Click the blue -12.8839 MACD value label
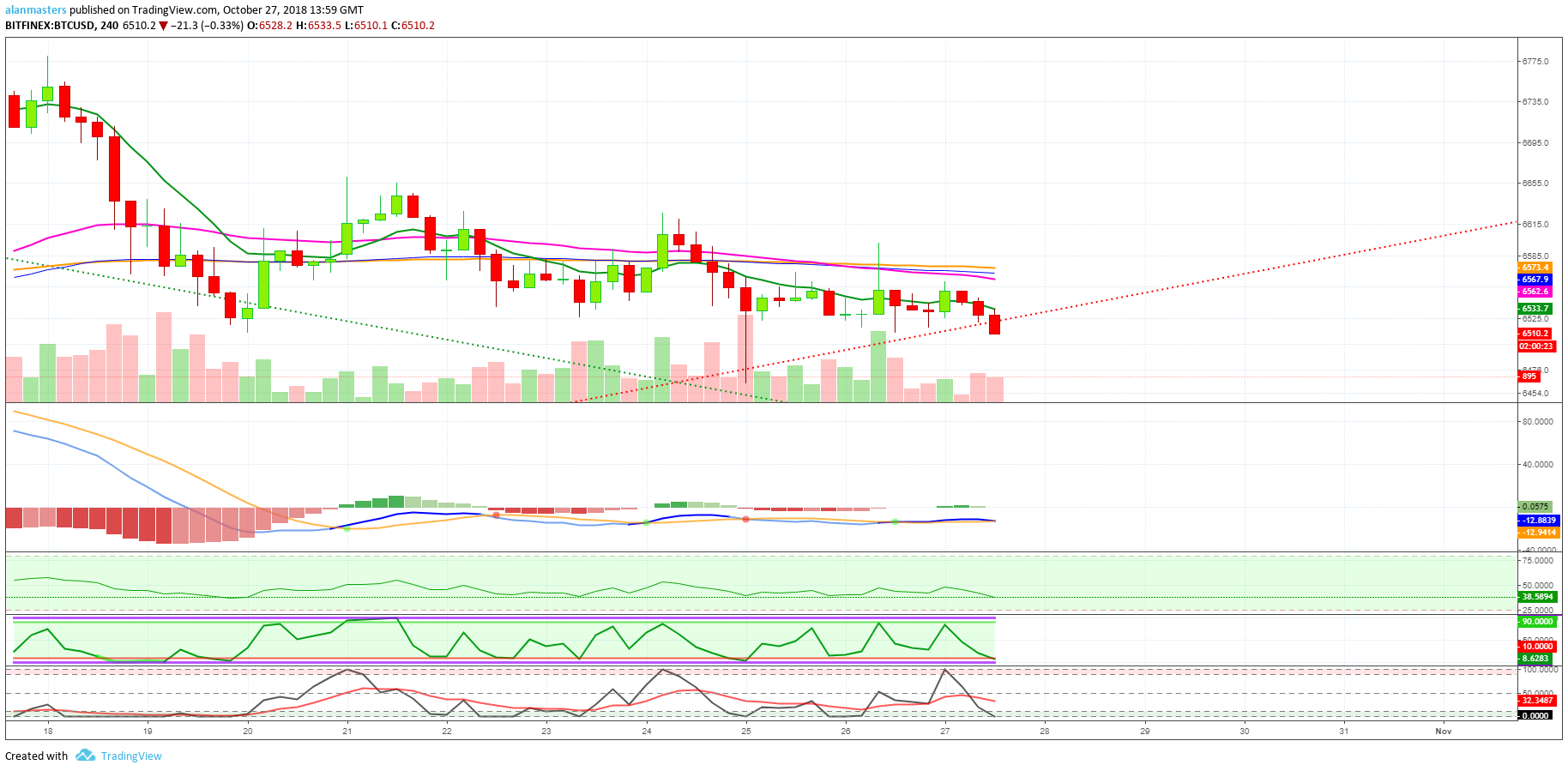 click(1539, 521)
